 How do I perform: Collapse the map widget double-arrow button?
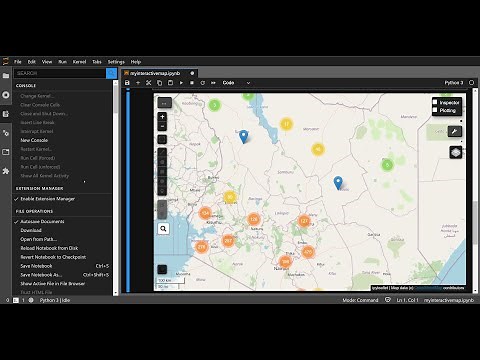point(164,103)
